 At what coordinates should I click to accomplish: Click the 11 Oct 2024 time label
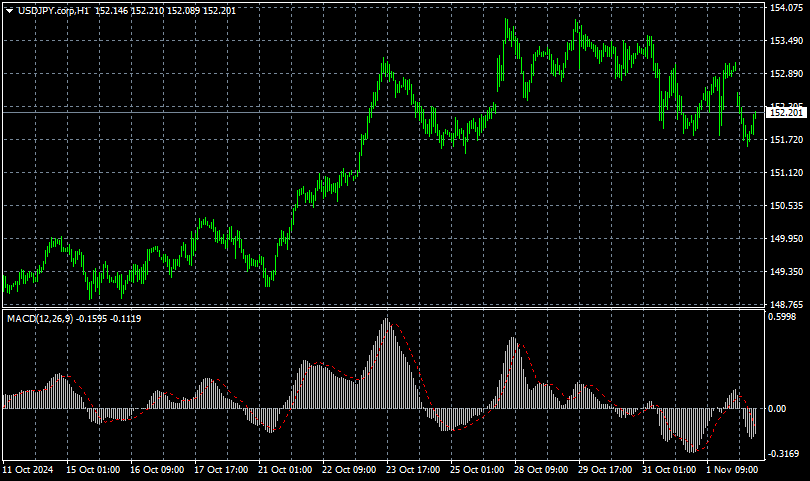27,470
